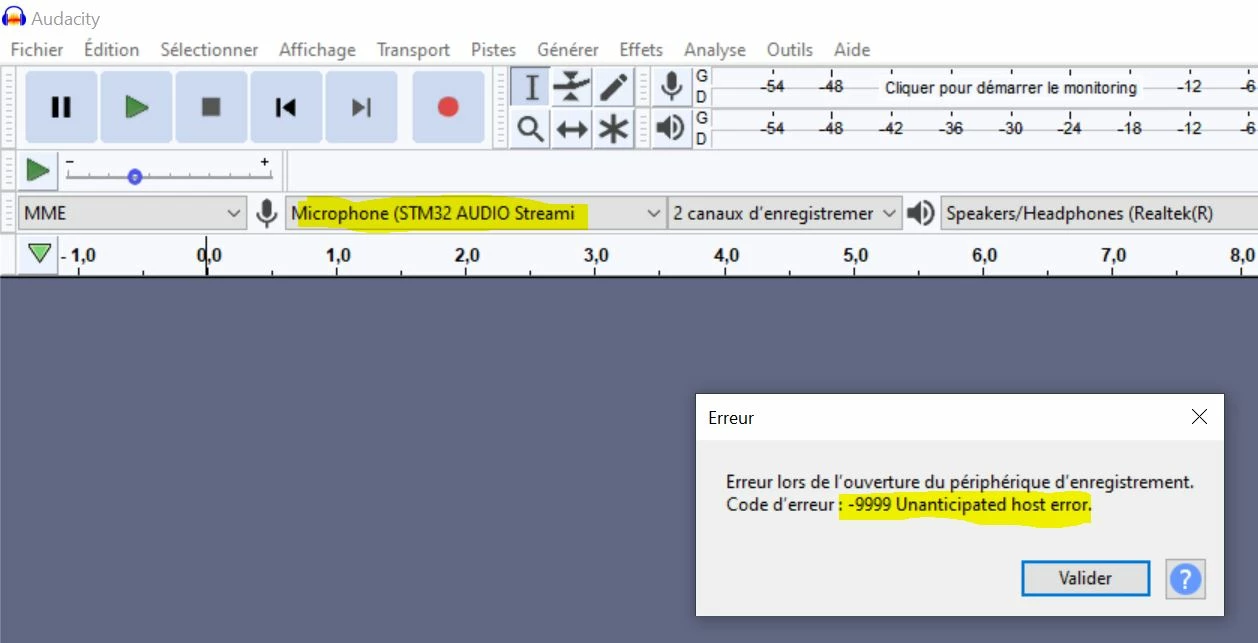The width and height of the screenshot is (1258, 643).
Task: Open the Fichier menu
Action: pos(37,49)
